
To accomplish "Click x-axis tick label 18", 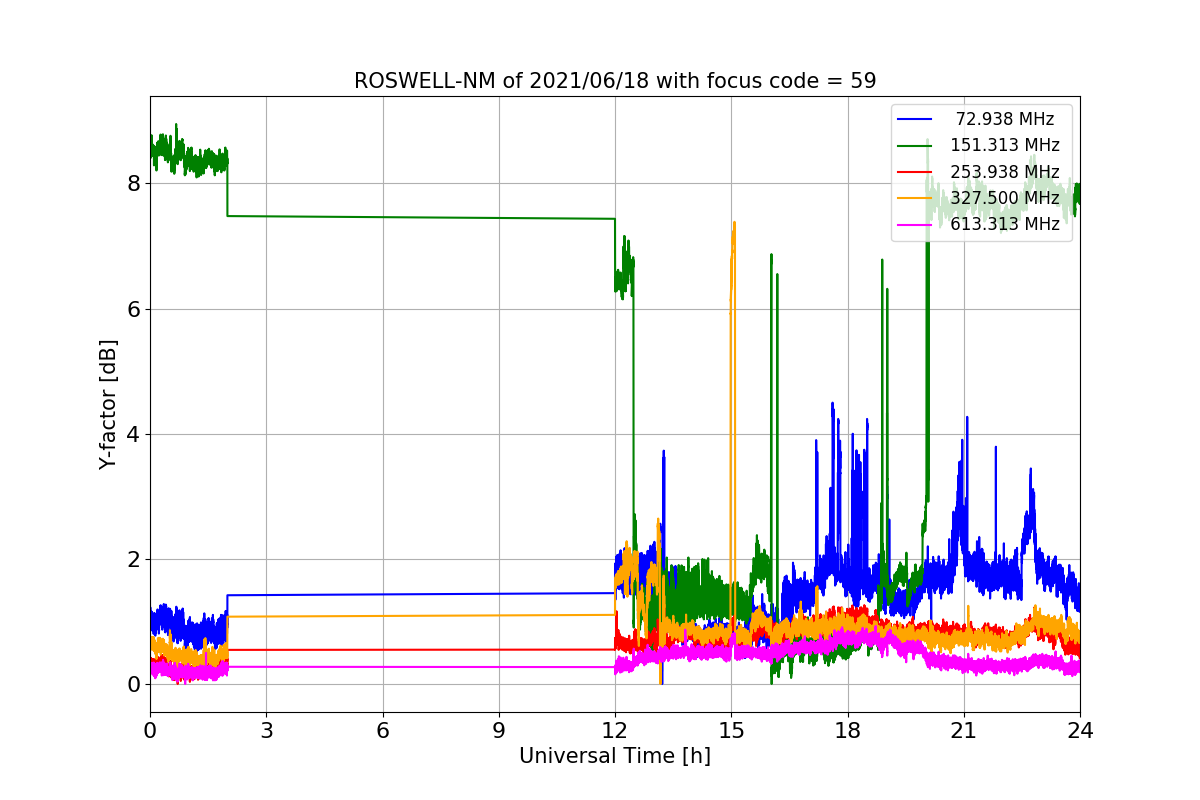I will pyautogui.click(x=847, y=730).
